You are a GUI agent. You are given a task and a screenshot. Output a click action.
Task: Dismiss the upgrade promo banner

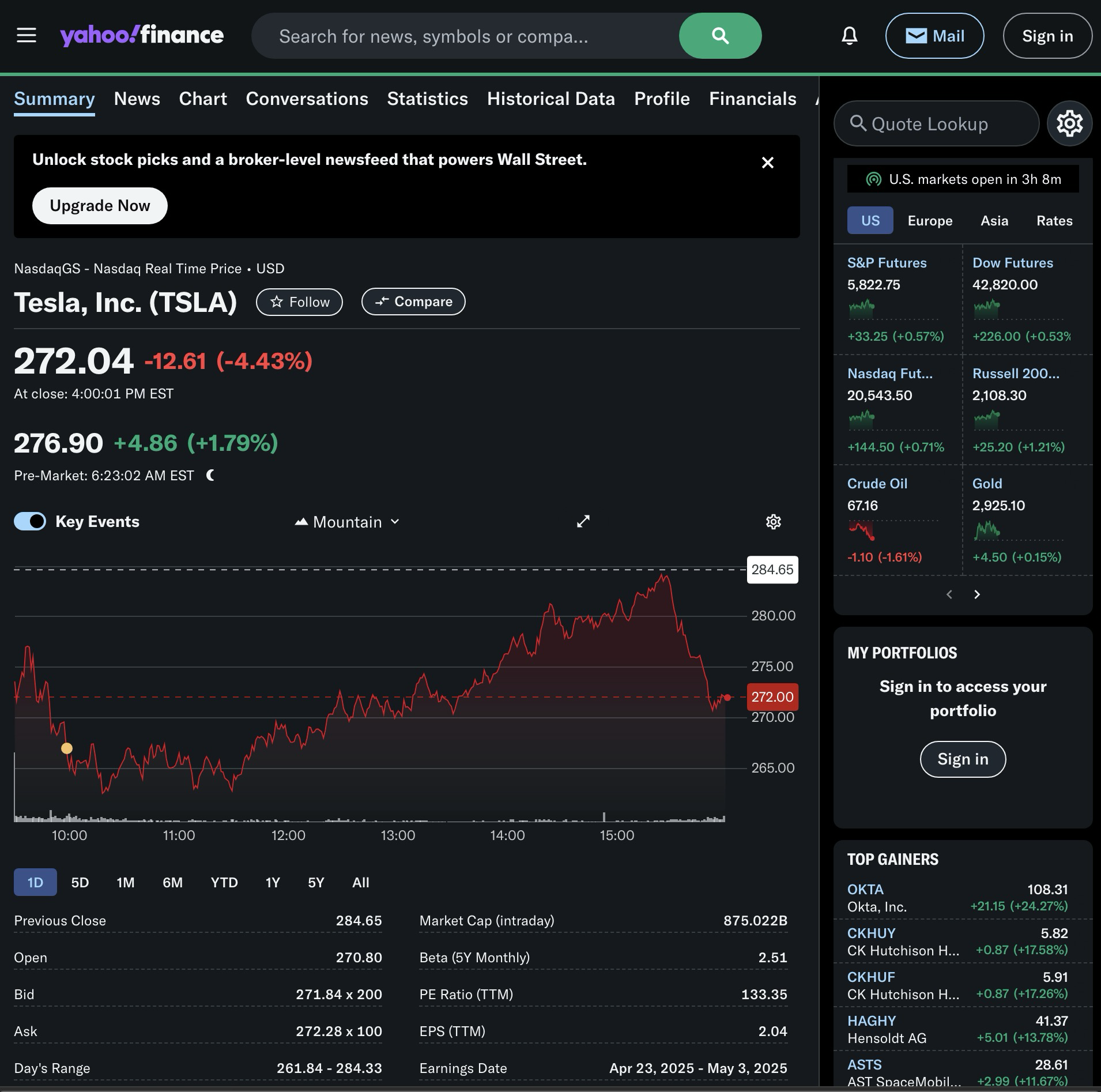[x=767, y=163]
